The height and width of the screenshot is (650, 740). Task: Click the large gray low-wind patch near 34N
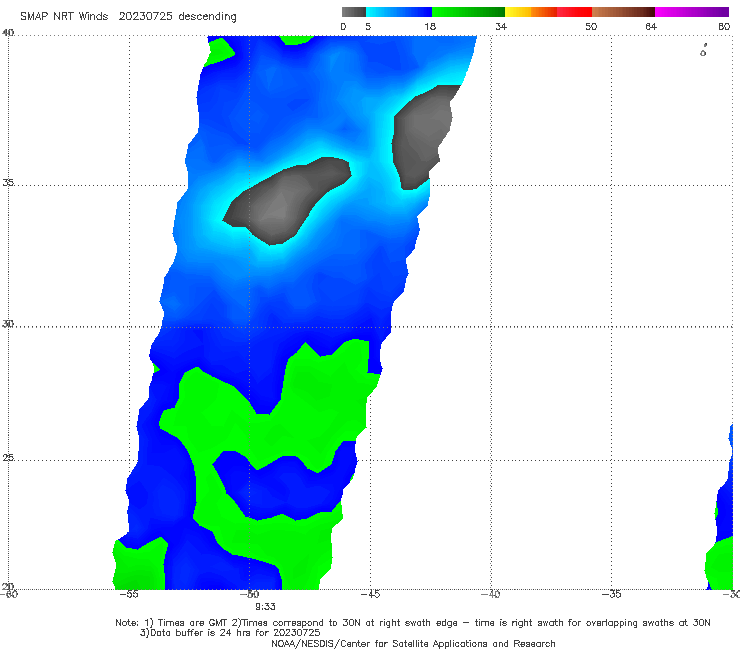tap(287, 201)
